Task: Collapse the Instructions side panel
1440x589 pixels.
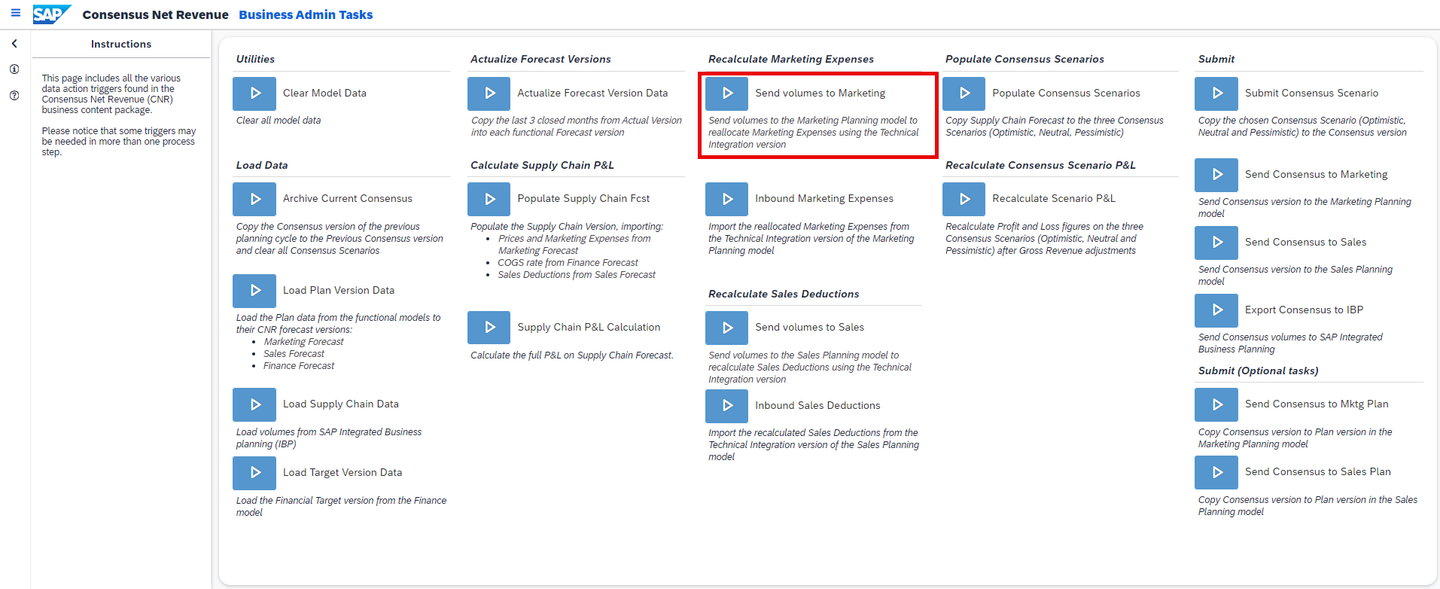Action: click(x=14, y=44)
